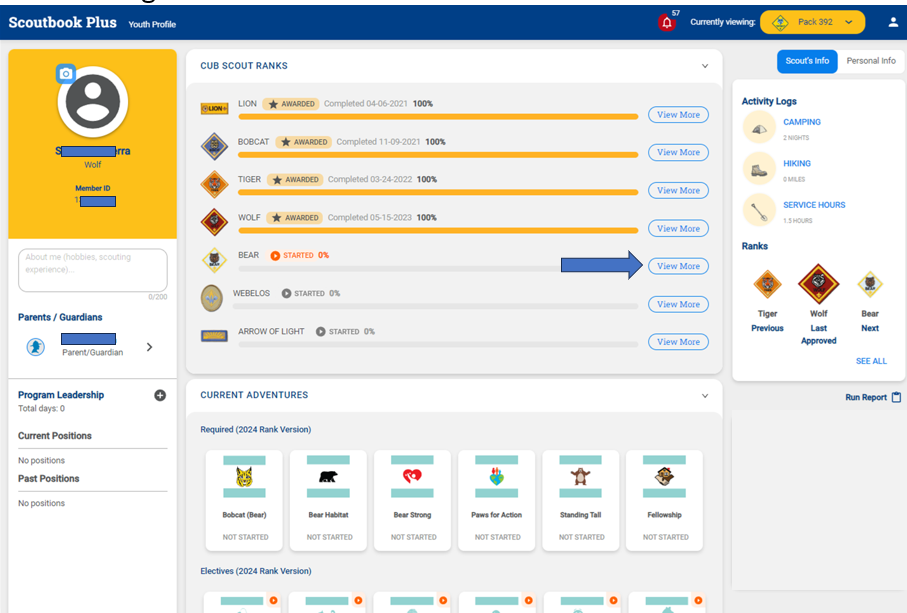Expand the Parent/Guardian chevron
The width and height of the screenshot is (907, 613).
[149, 347]
